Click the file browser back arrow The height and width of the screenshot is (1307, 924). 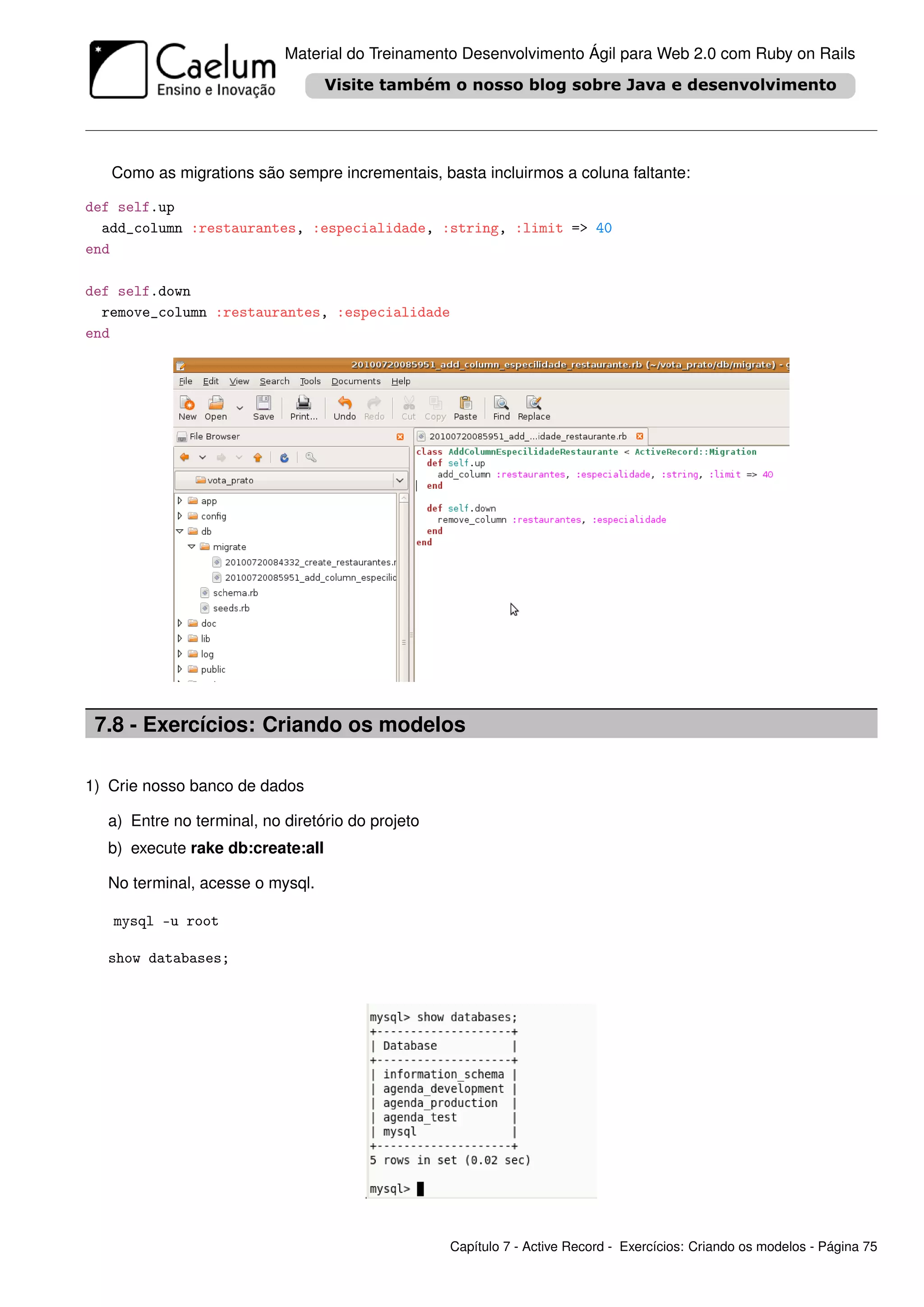pos(185,457)
